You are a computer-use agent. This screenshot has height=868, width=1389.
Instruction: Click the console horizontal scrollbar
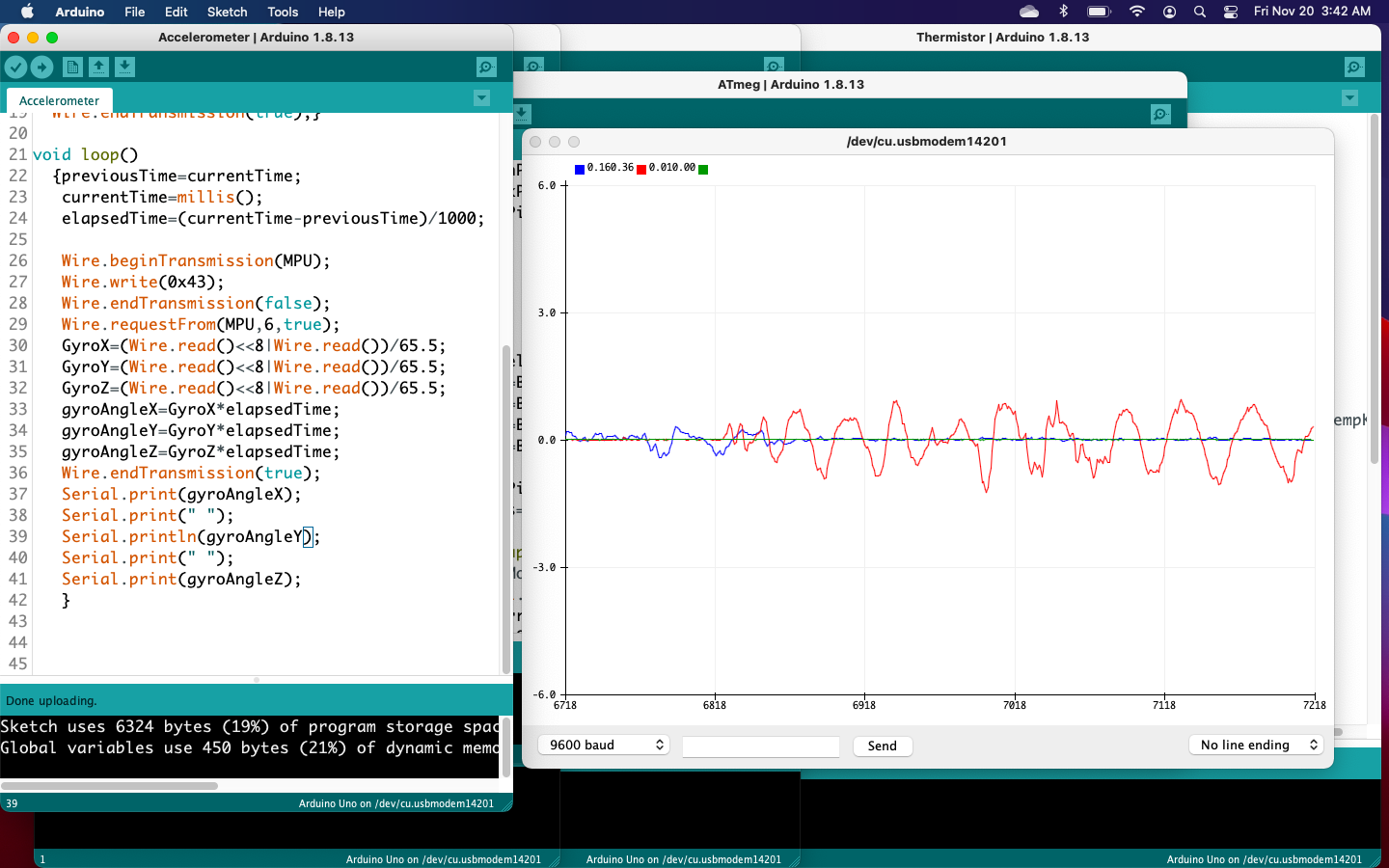click(x=110, y=785)
